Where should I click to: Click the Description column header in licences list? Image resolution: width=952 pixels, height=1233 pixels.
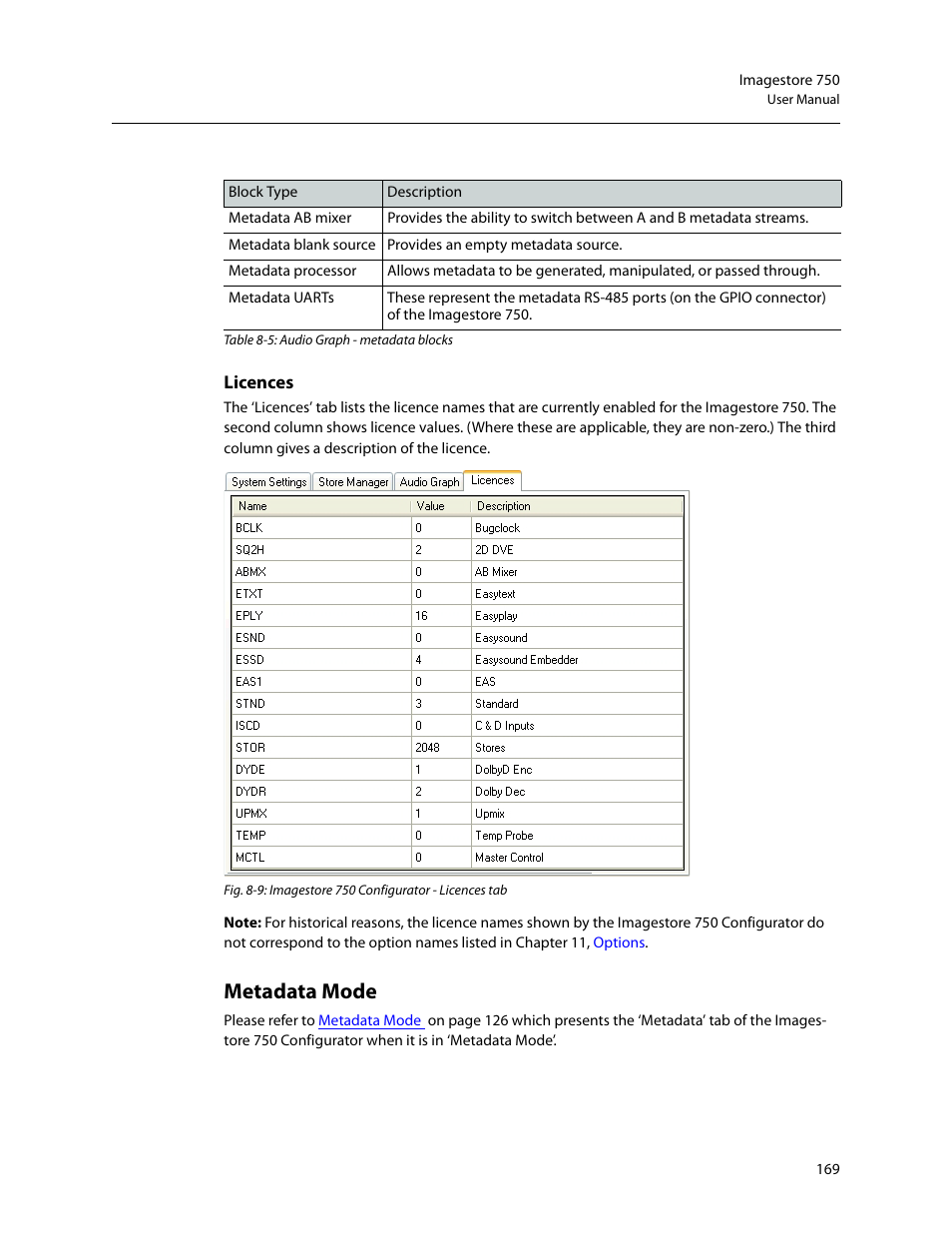tap(576, 506)
